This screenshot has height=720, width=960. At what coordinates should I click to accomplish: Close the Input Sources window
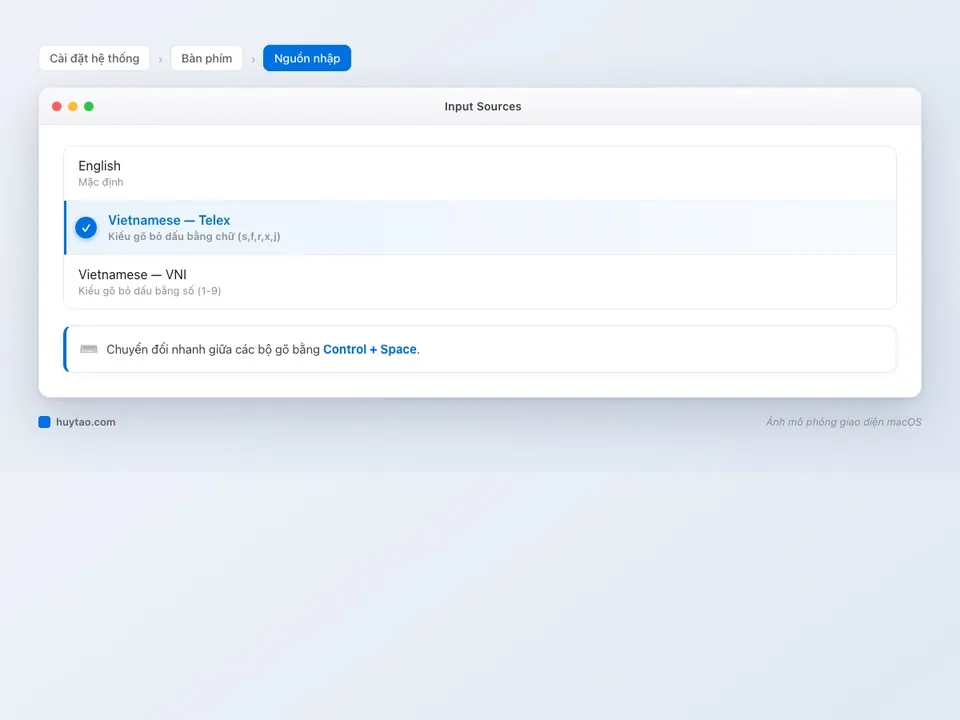57,107
